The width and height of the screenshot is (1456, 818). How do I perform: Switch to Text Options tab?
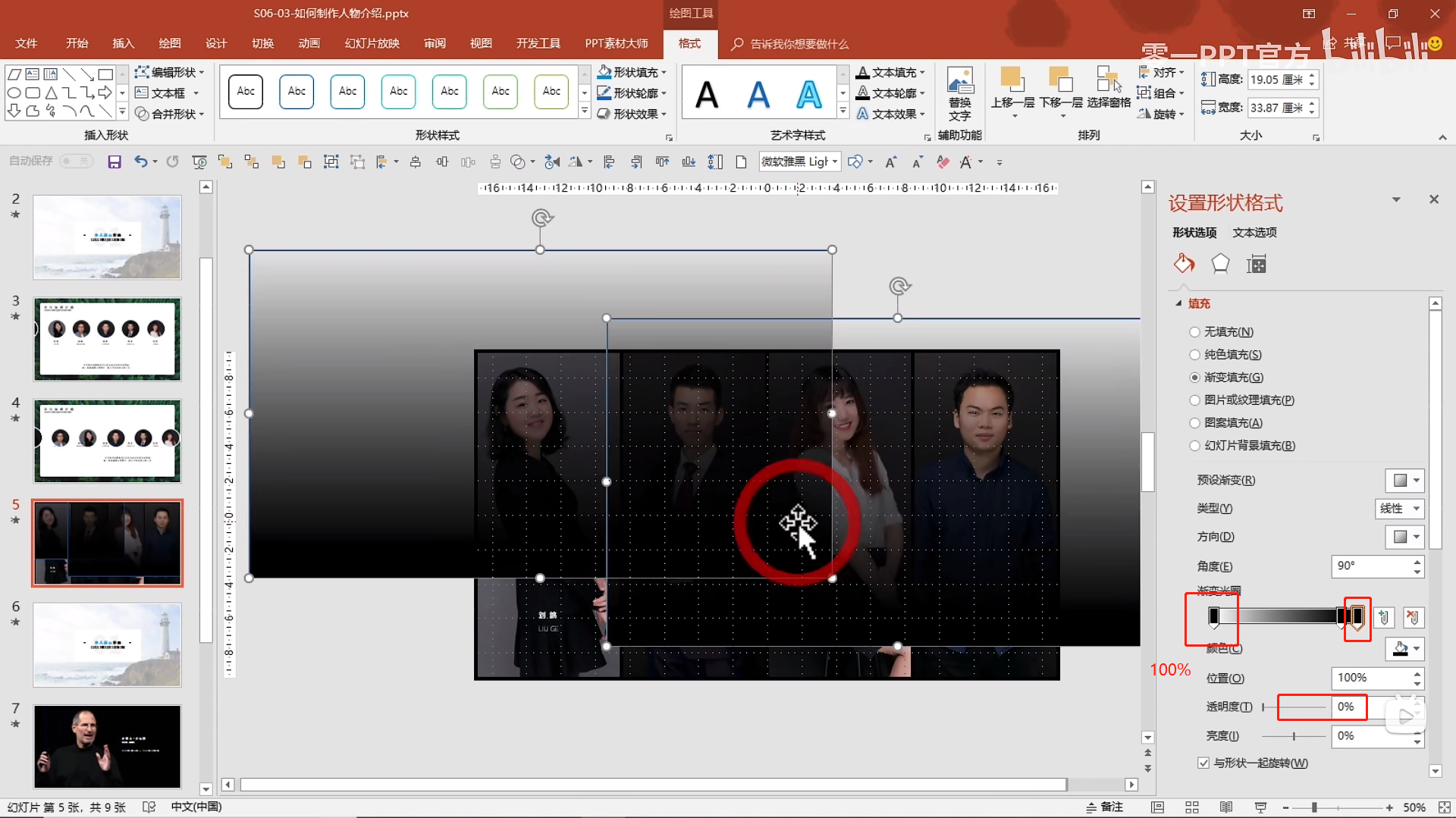[x=1254, y=232]
